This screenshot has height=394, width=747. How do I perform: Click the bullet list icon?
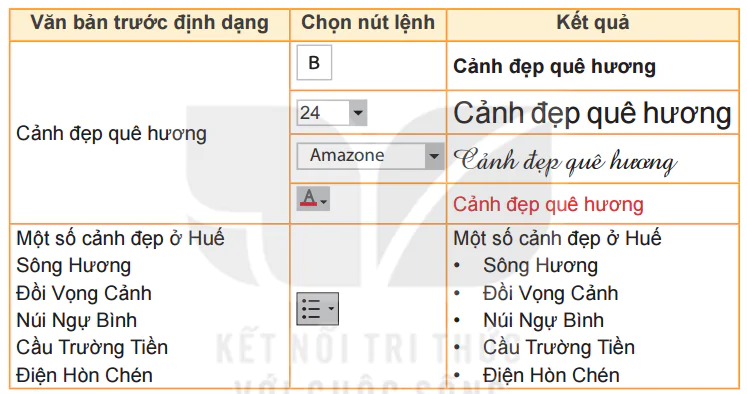tap(311, 309)
